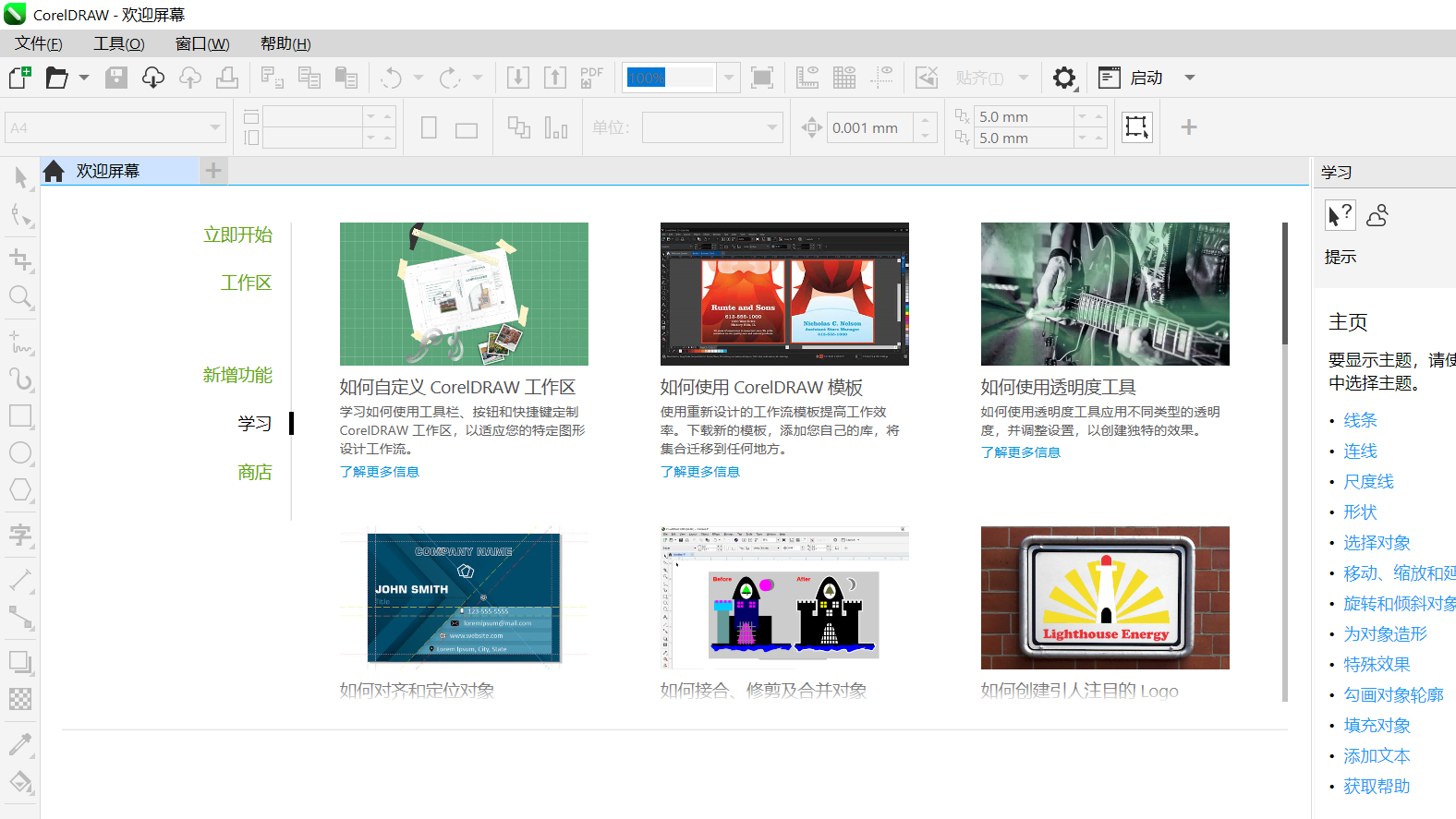This screenshot has height=819, width=1456.
Task: Toggle portrait page orientation
Action: pos(429,127)
